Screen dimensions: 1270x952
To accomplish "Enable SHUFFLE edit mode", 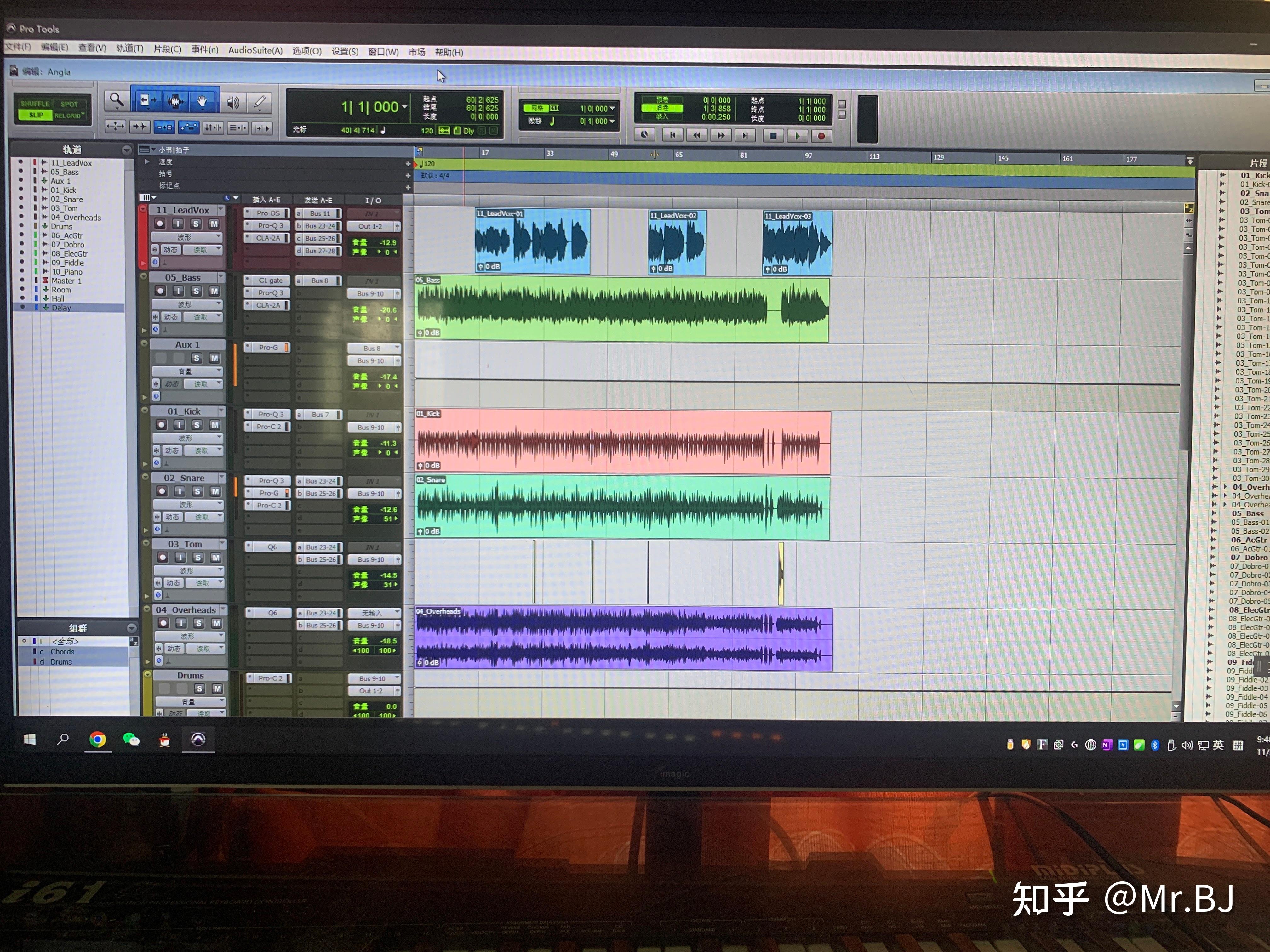I will tap(36, 104).
